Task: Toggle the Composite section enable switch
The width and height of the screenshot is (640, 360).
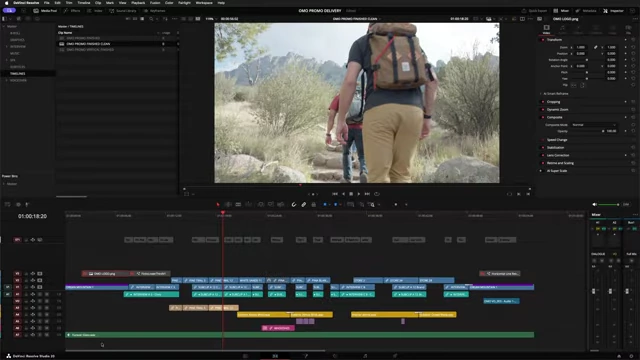Action: [543, 117]
